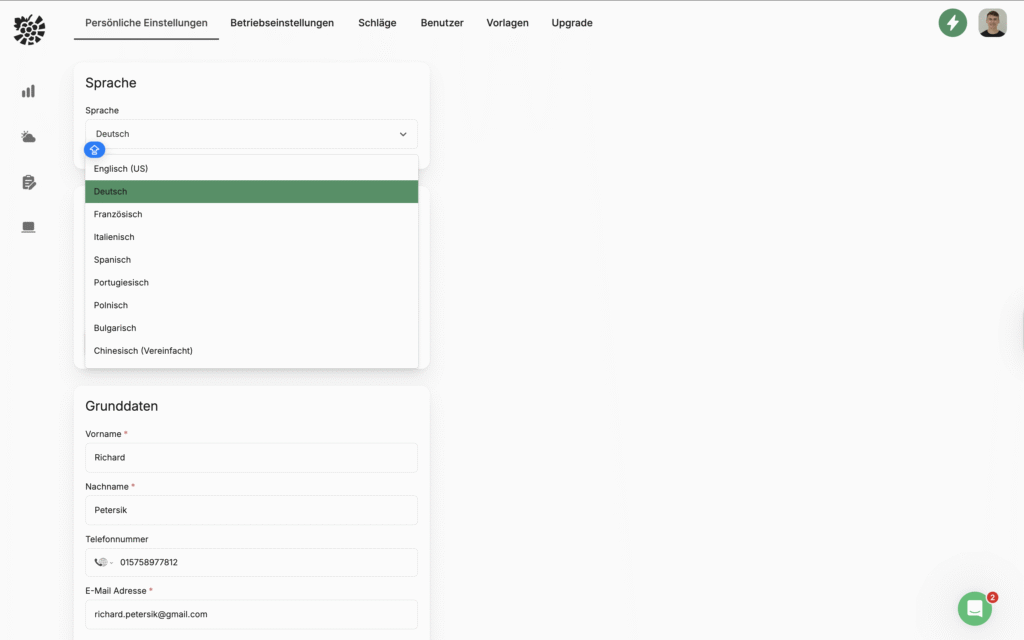Open the clipboard notes sidebar icon

coord(29,182)
